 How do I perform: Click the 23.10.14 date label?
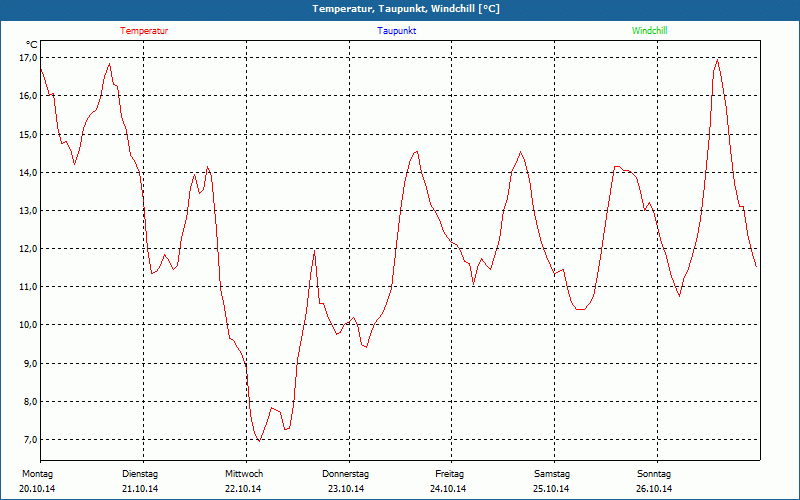click(346, 489)
